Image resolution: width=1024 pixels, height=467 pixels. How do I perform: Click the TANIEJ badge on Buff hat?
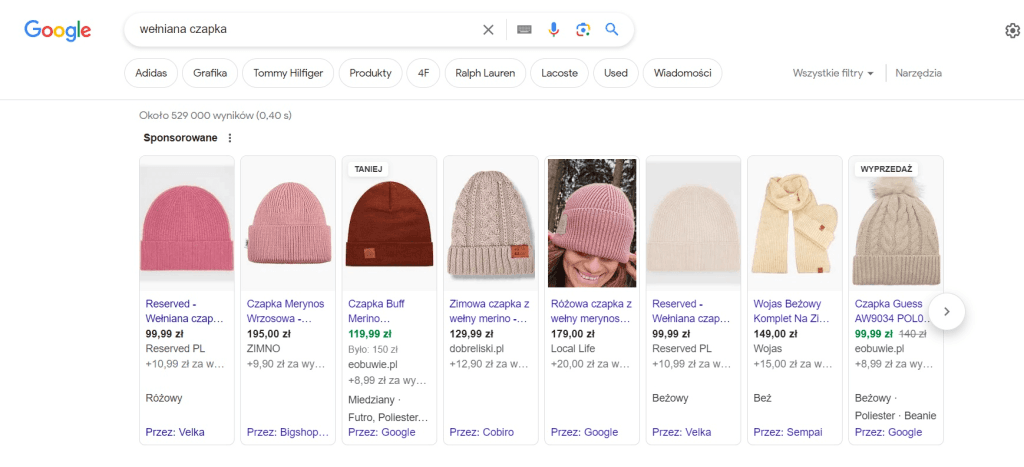point(368,169)
